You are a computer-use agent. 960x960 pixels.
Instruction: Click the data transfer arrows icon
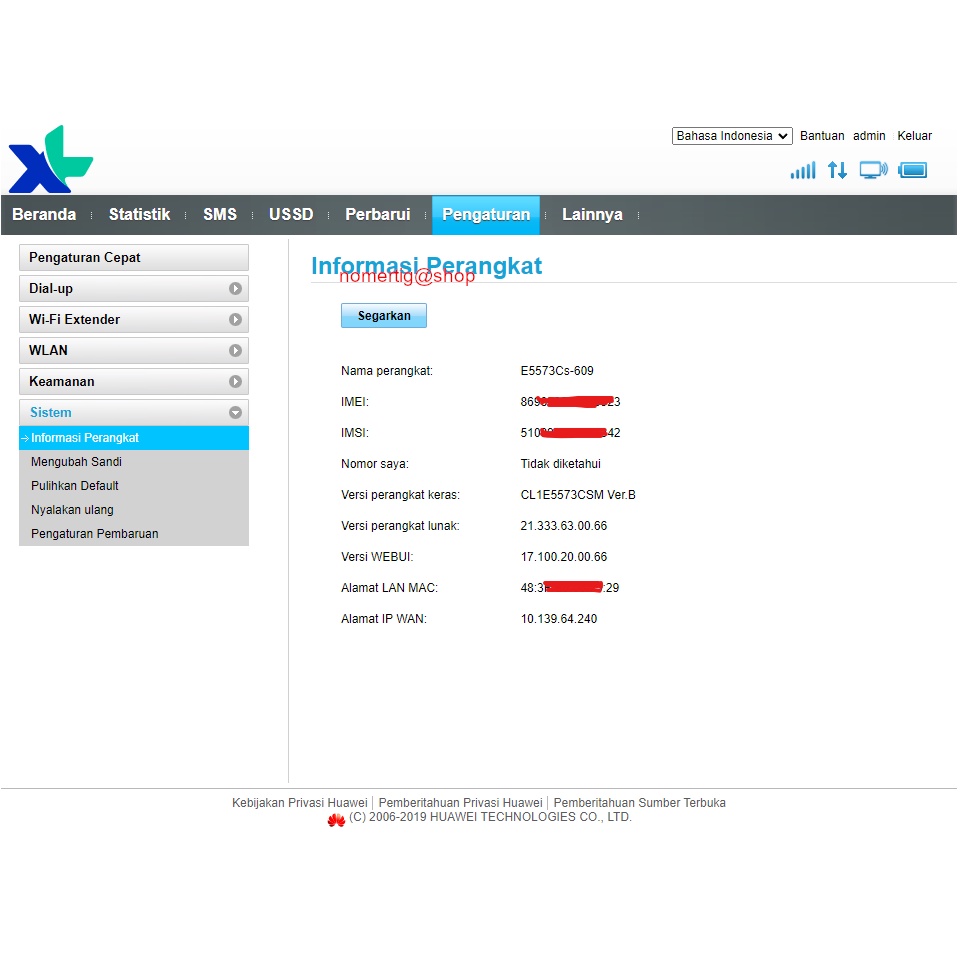click(837, 170)
